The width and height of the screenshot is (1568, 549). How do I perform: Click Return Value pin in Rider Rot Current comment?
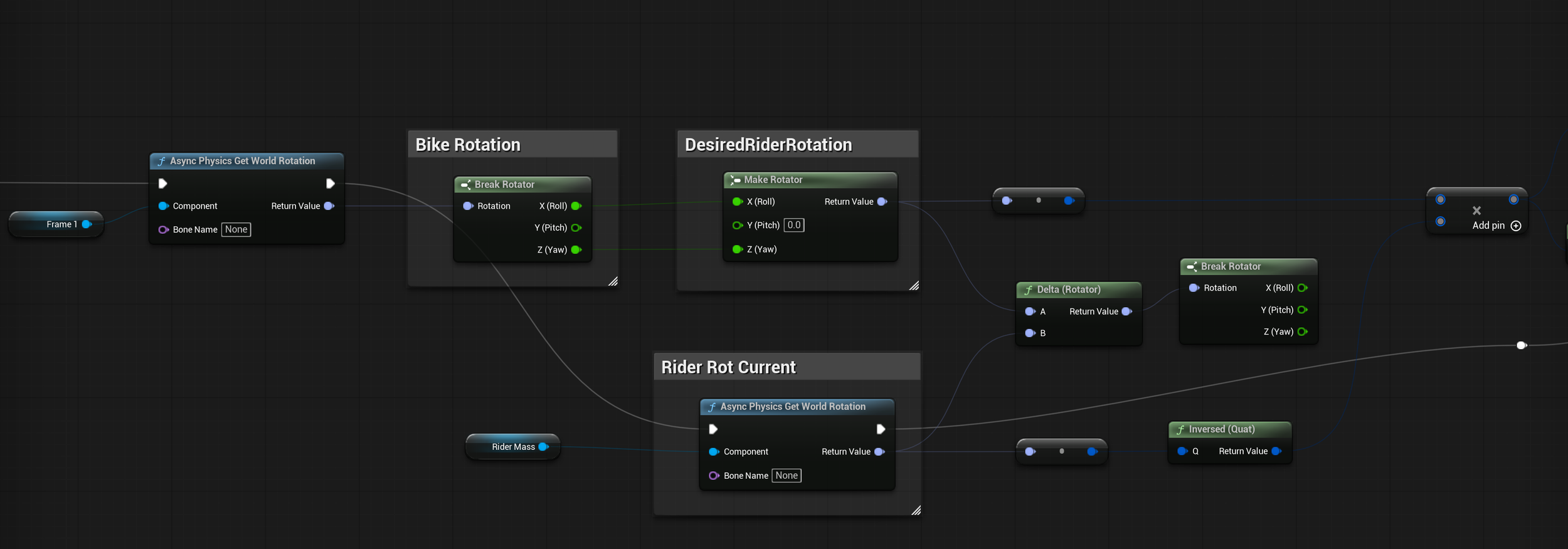coord(879,452)
